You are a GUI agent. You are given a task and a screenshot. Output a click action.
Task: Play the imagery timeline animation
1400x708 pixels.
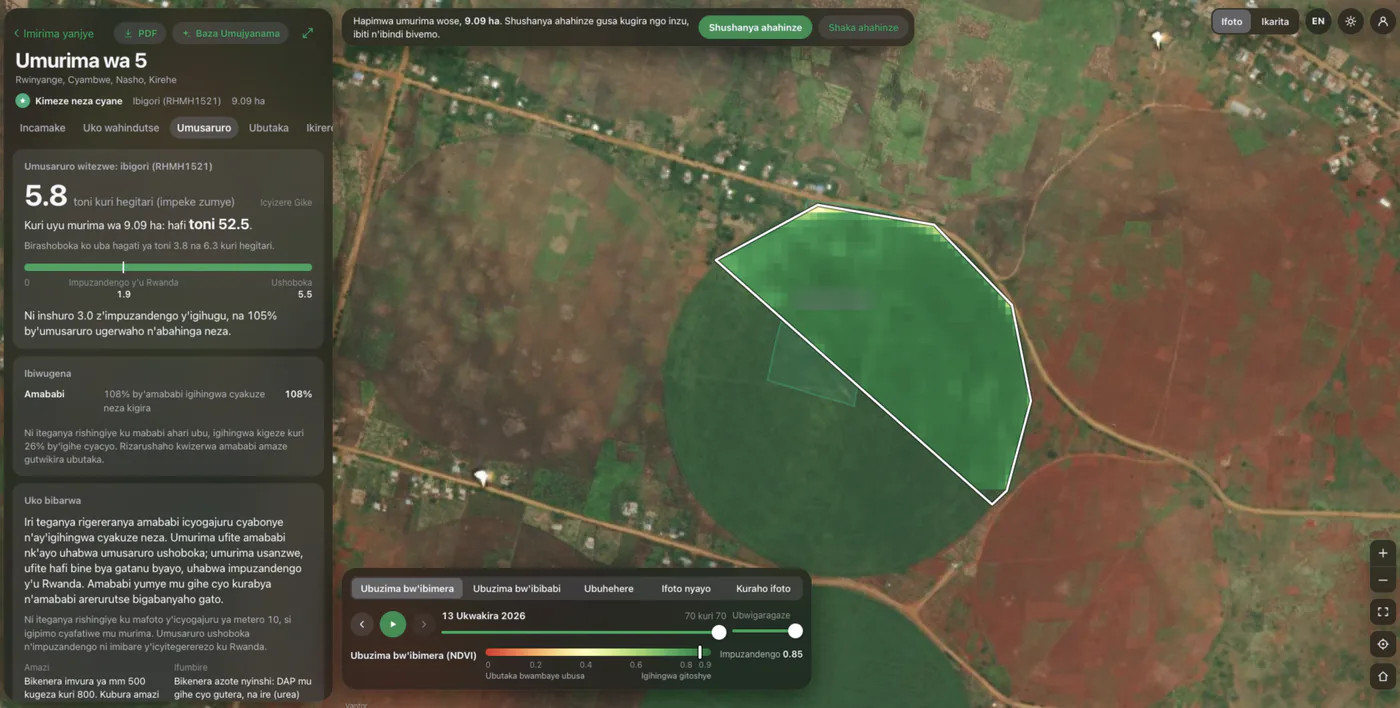[393, 624]
